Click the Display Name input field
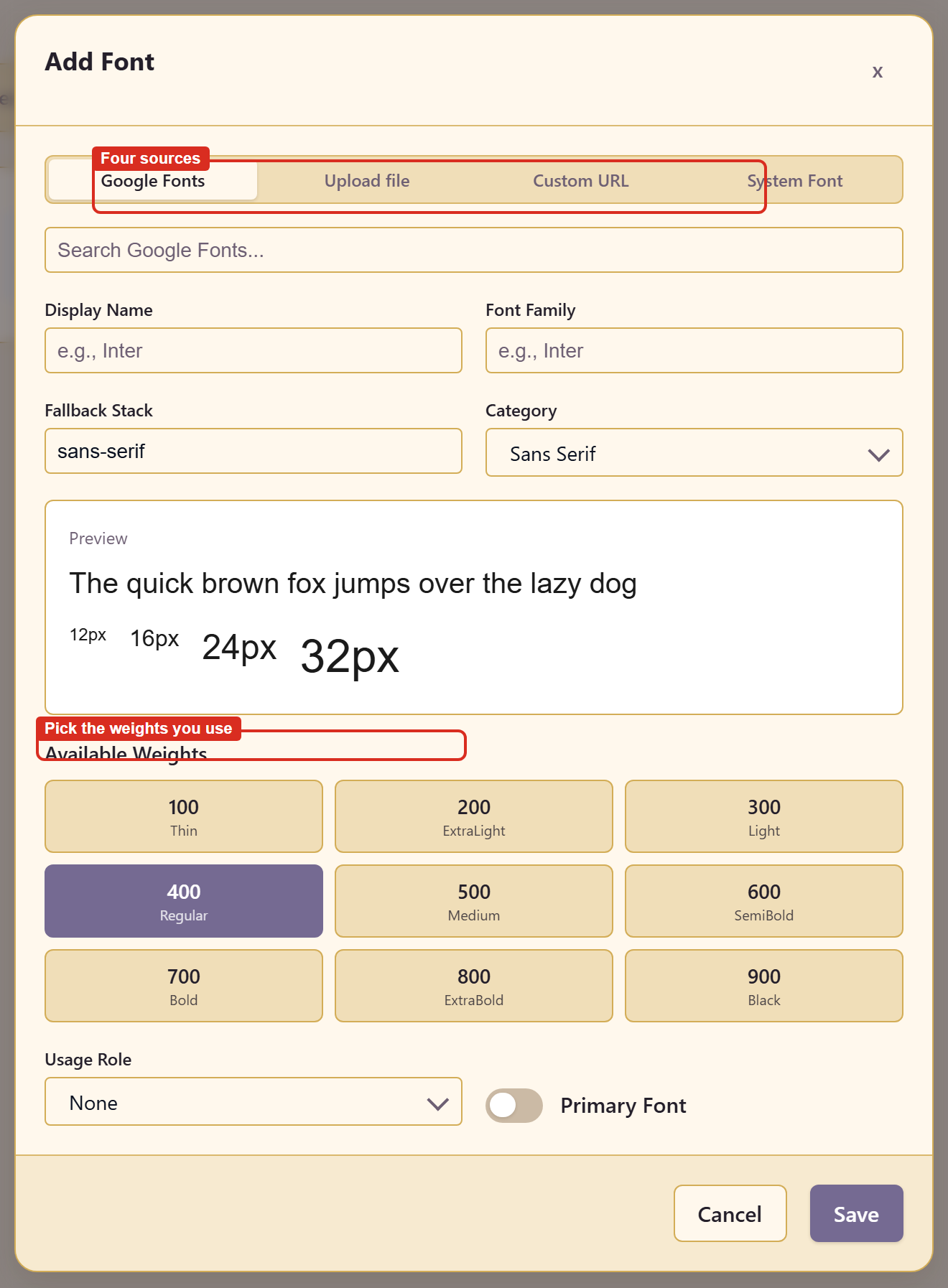Image resolution: width=948 pixels, height=1288 pixels. (x=254, y=350)
